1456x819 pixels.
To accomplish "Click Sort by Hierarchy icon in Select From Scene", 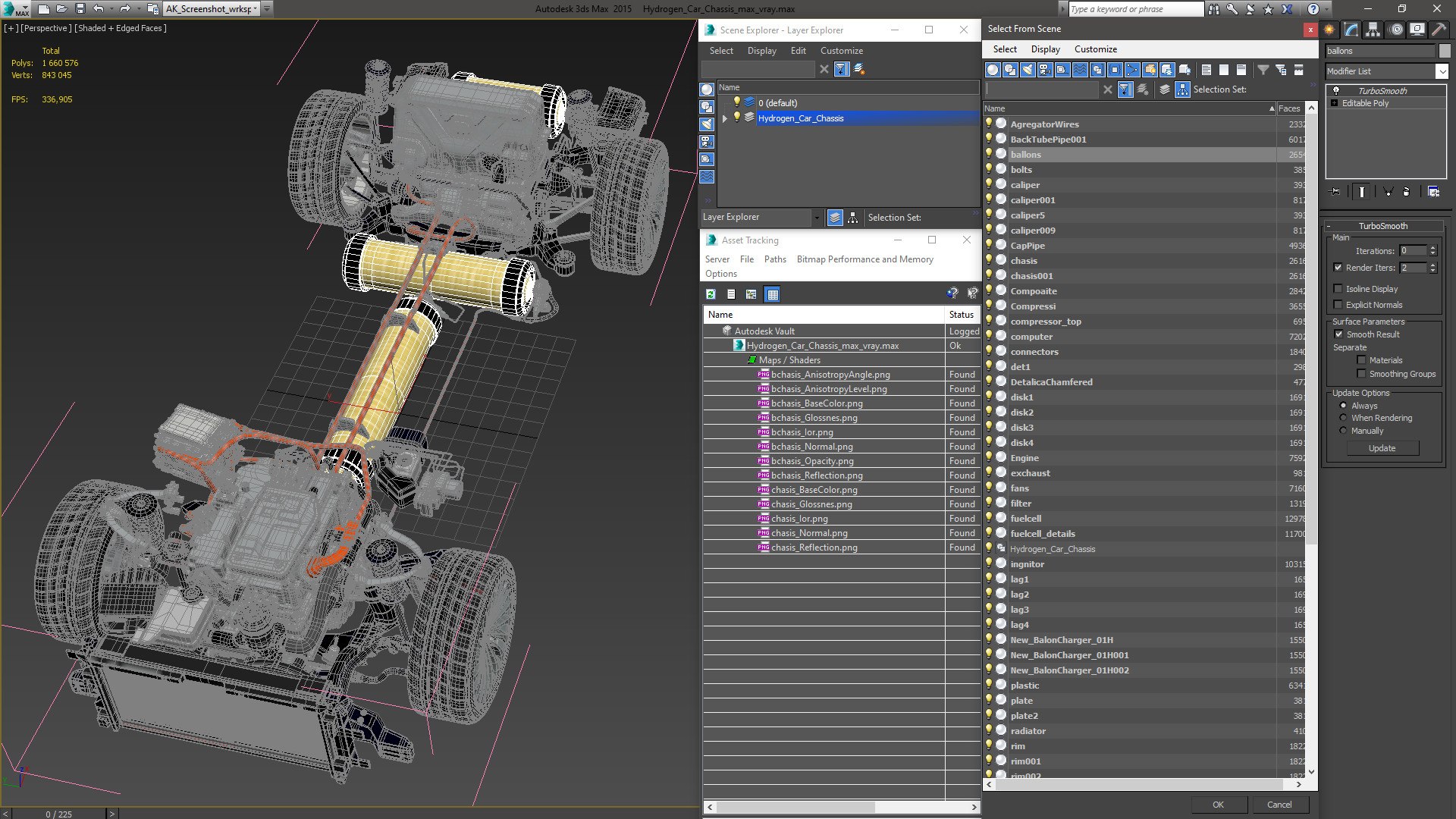I will tap(1183, 89).
